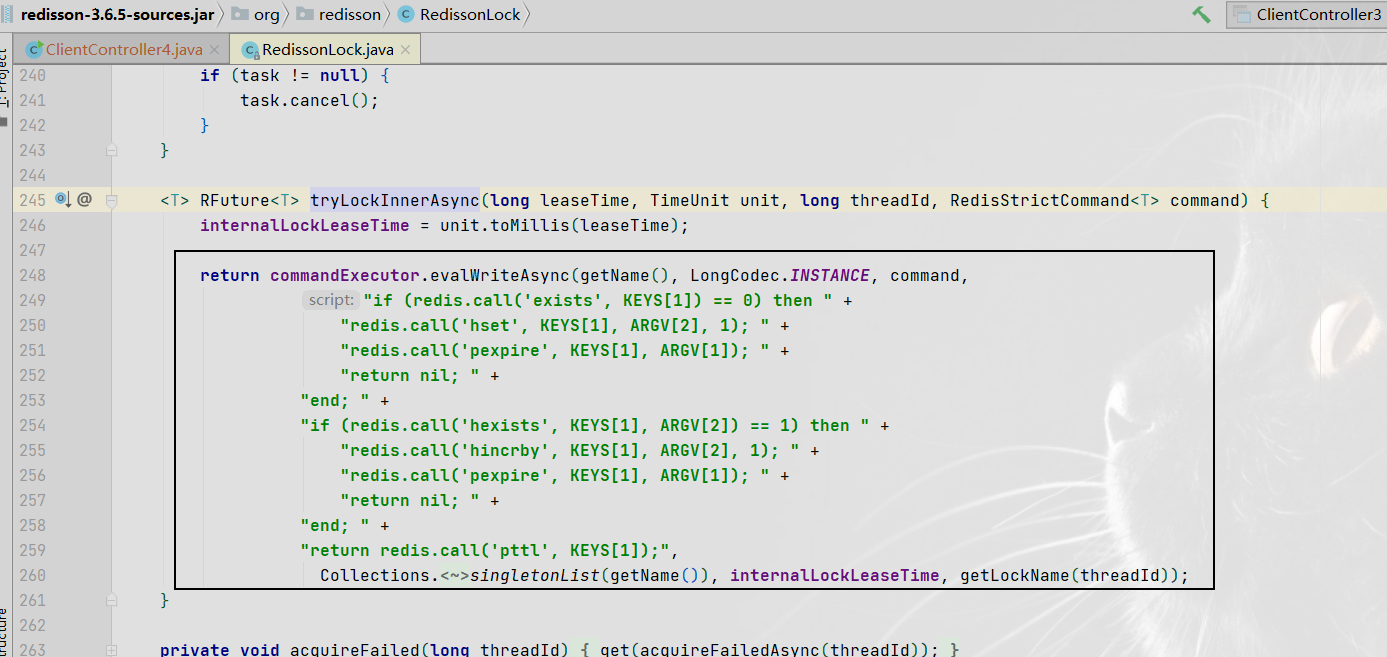Click the RedissonLock class breadcrumb
The image size is (1387, 657).
(470, 14)
